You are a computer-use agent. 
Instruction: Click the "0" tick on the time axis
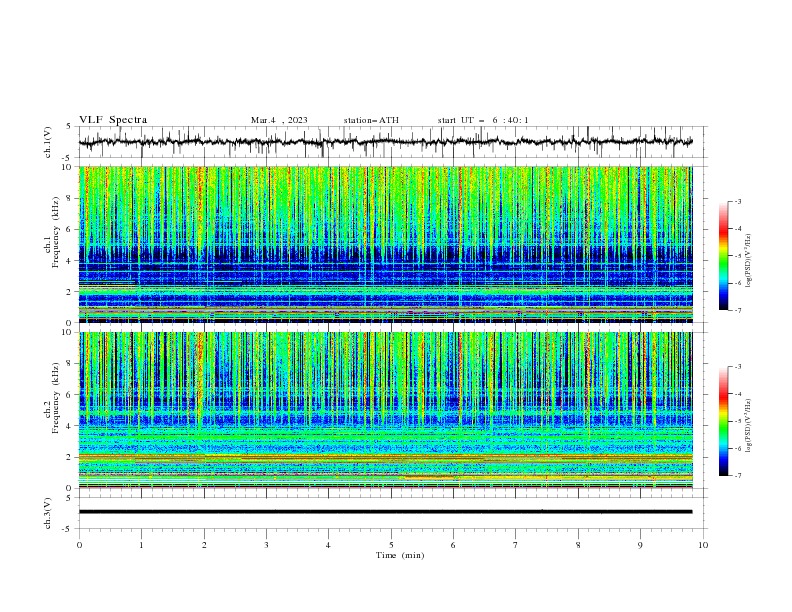click(79, 545)
